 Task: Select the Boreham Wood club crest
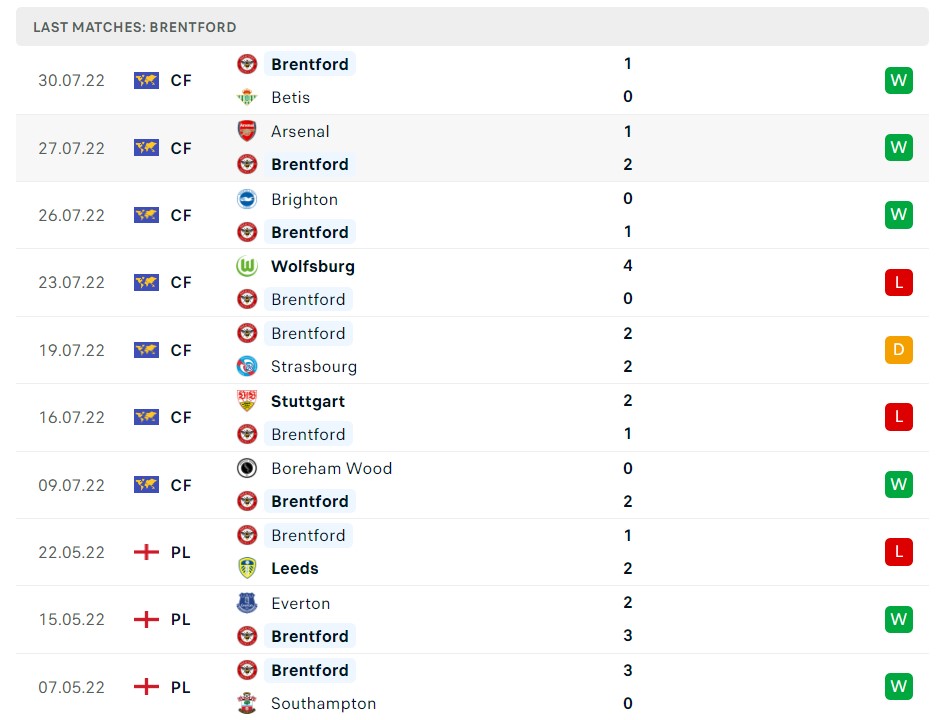pos(247,468)
